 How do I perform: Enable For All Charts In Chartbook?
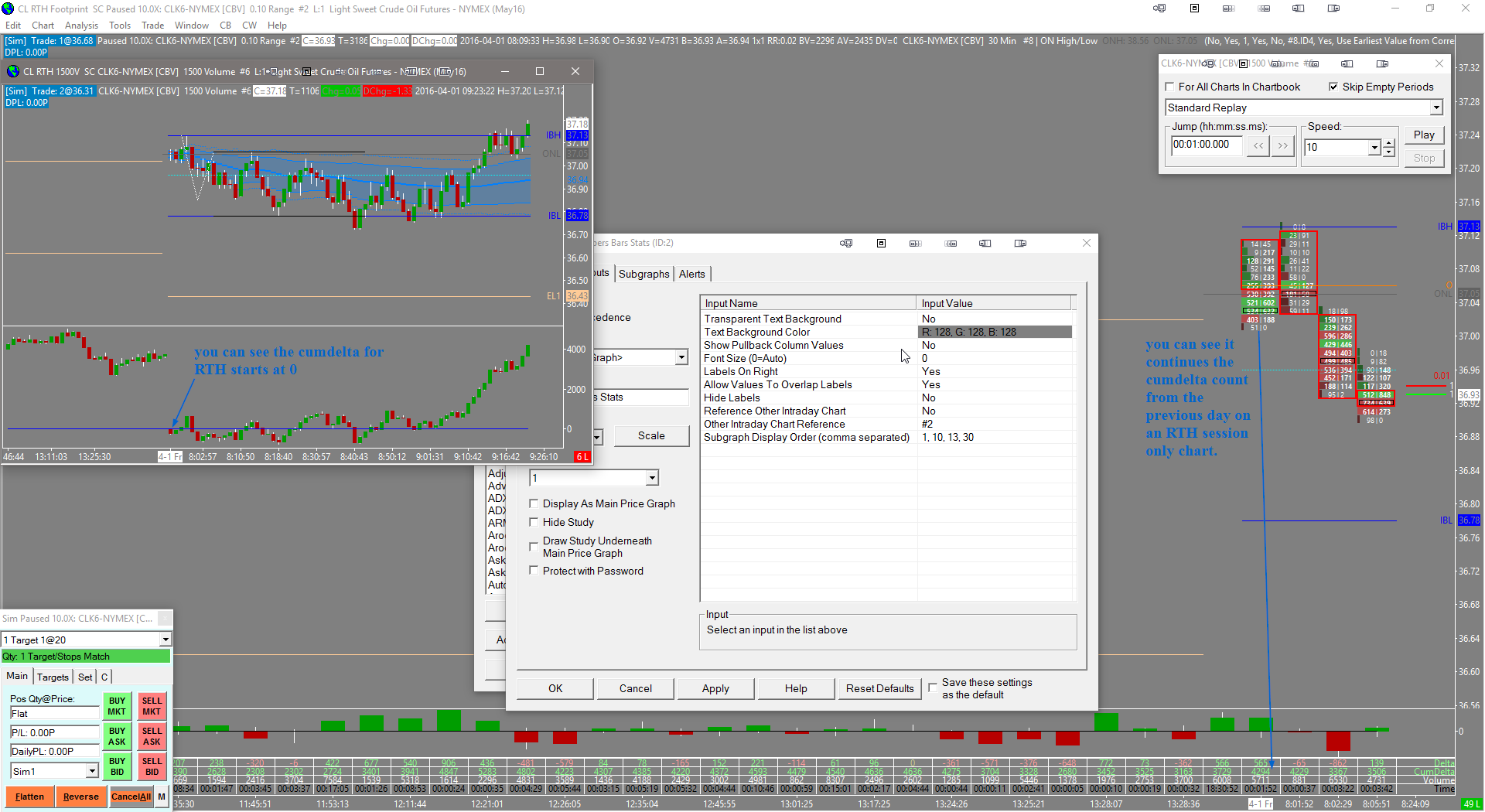tap(1169, 87)
